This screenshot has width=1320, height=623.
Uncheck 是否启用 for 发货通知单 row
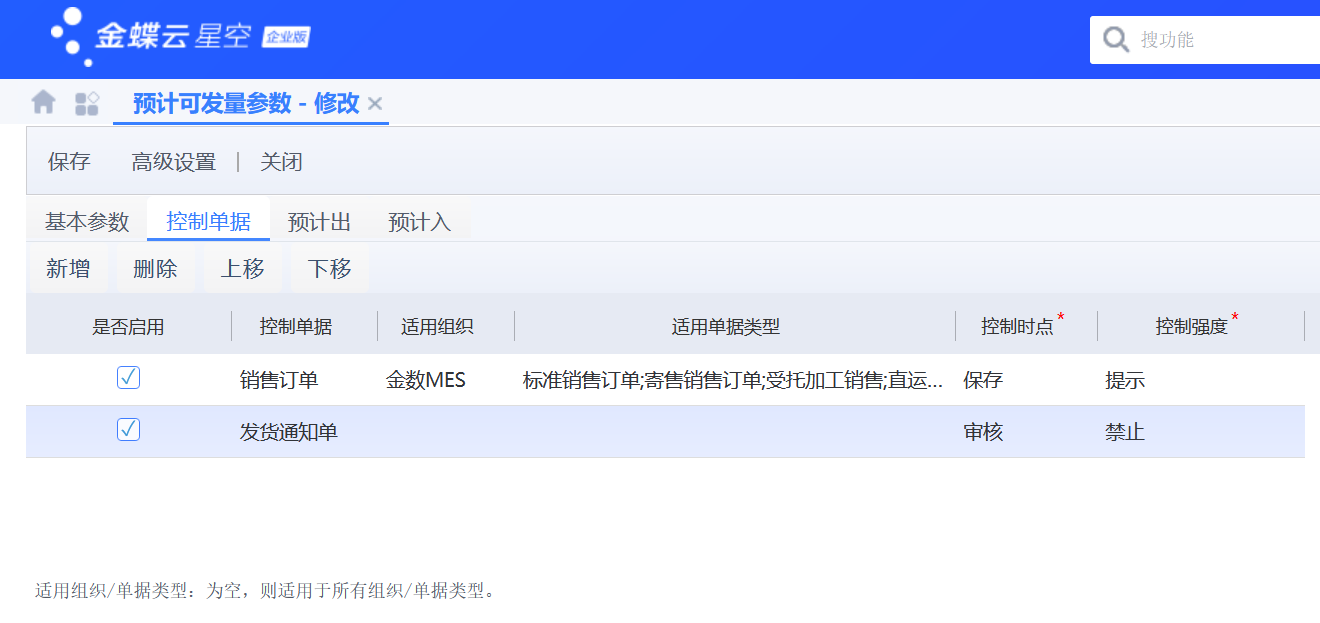point(128,430)
